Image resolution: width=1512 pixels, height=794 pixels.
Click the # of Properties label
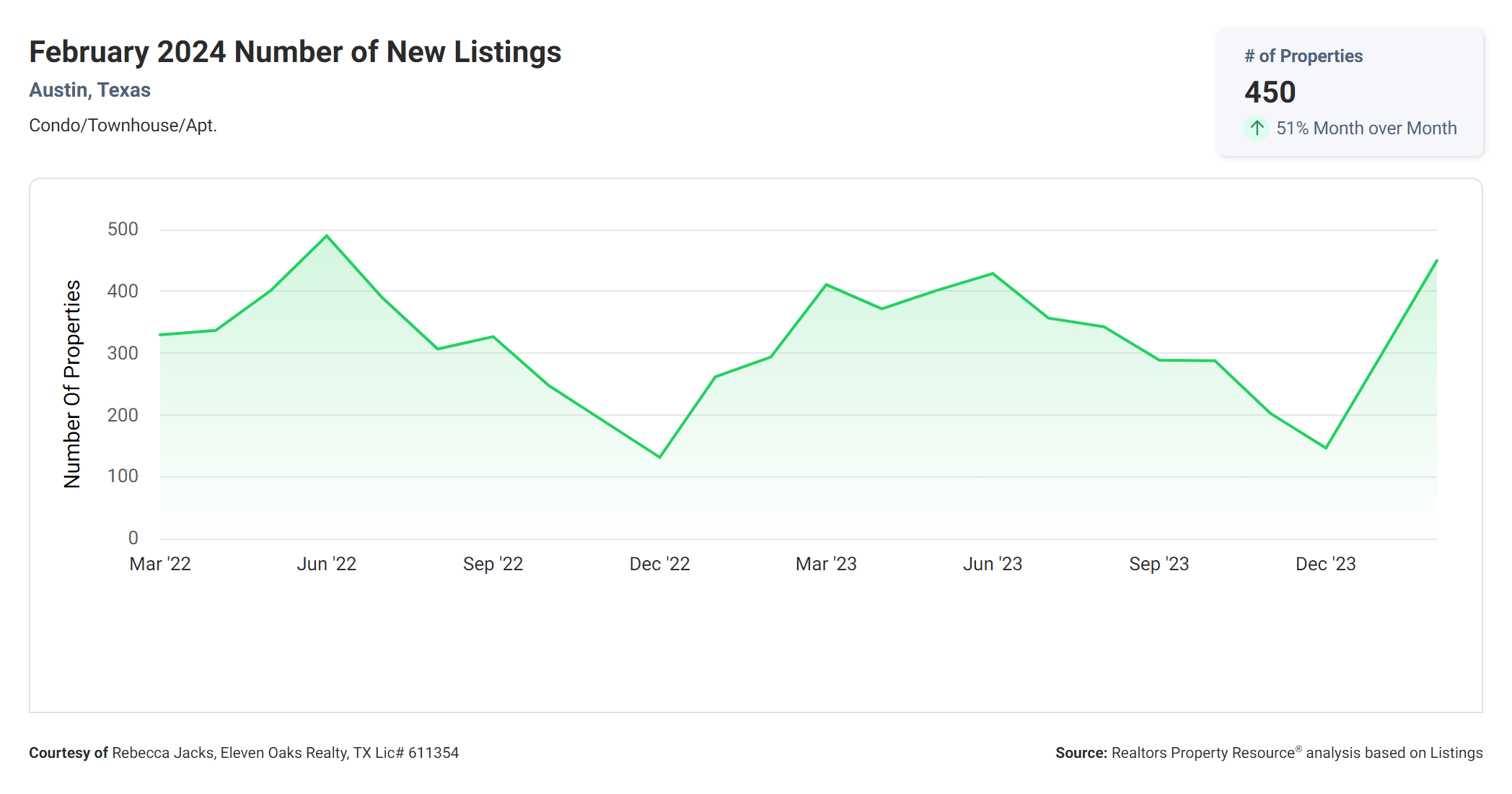pos(1303,56)
